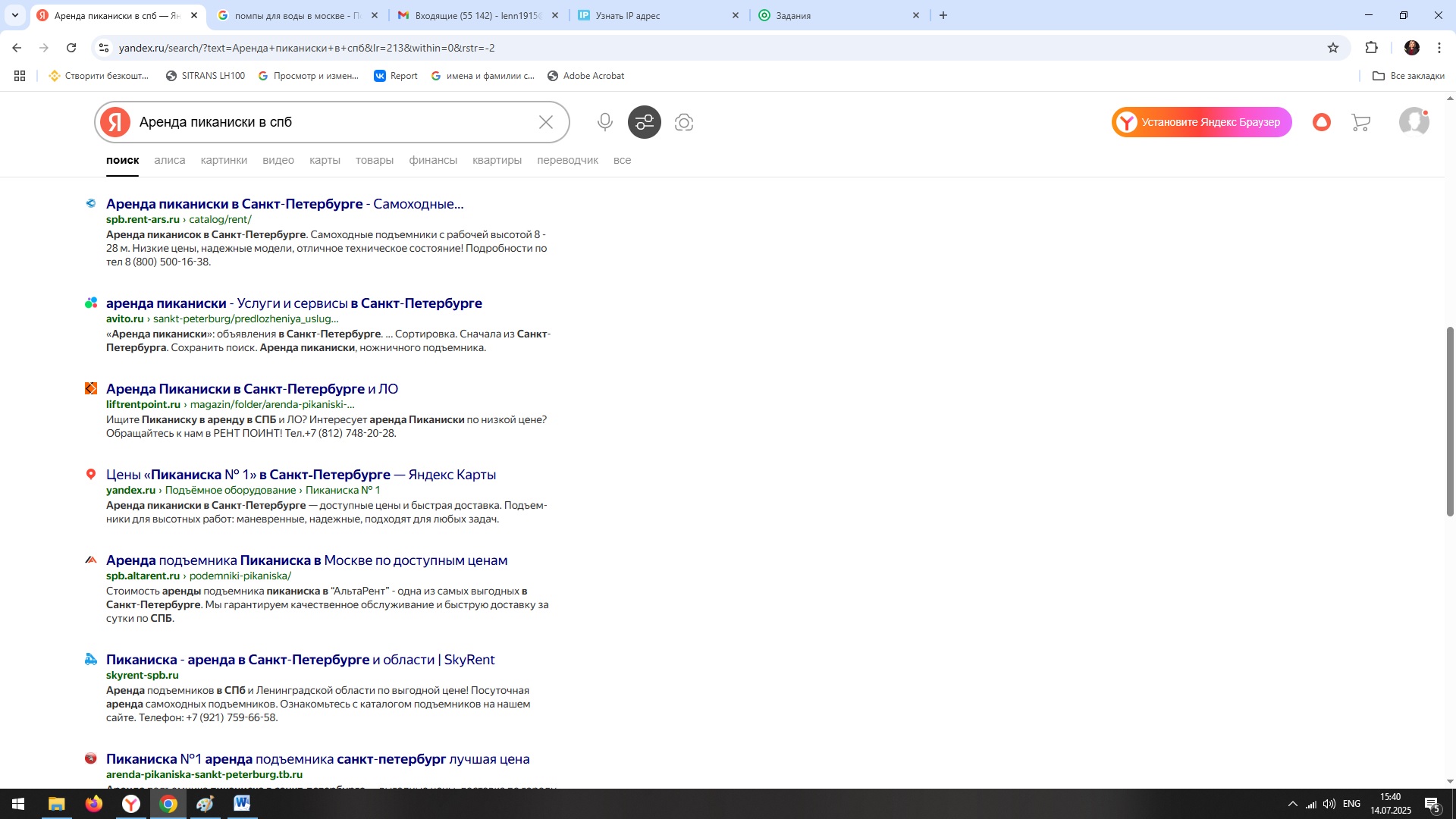The width and height of the screenshot is (1456, 819).
Task: Open Report bookmark
Action: pyautogui.click(x=396, y=76)
